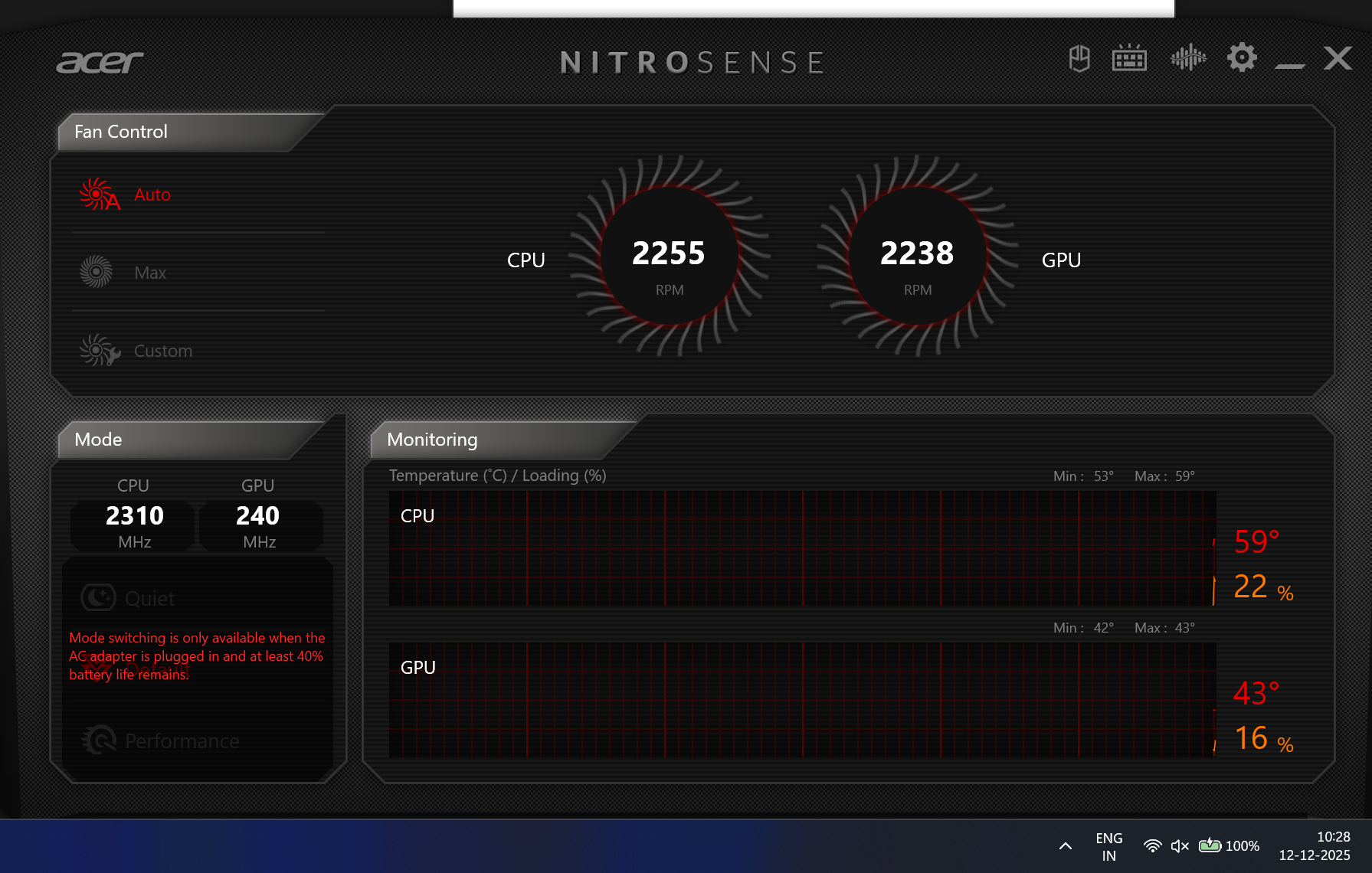Click the NITROSENSE title text
This screenshot has height=873, width=1372.
coord(693,62)
